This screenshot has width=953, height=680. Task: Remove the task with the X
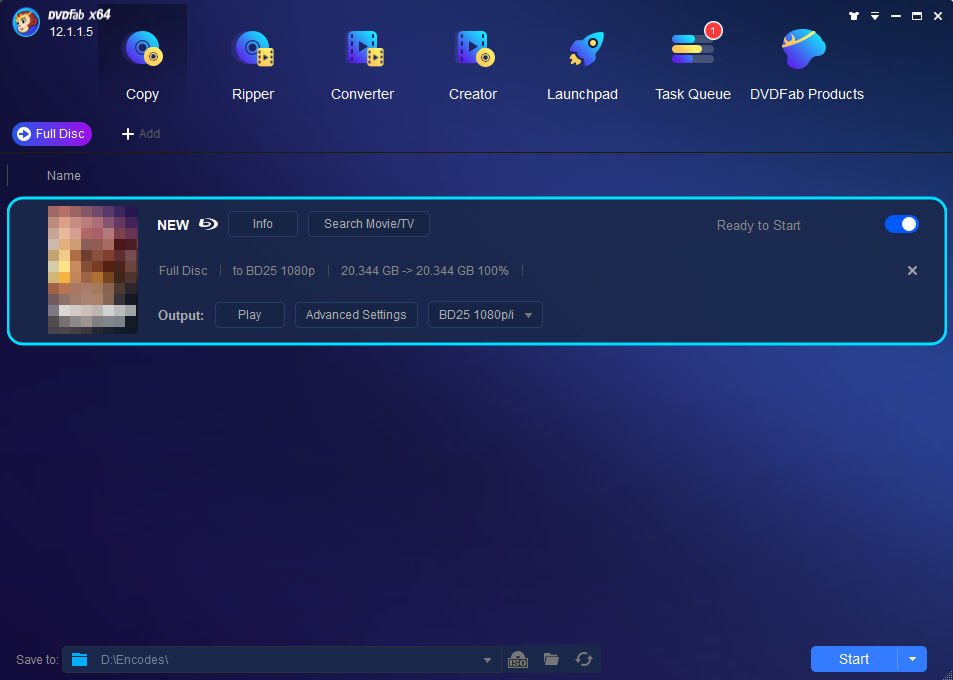click(x=912, y=271)
